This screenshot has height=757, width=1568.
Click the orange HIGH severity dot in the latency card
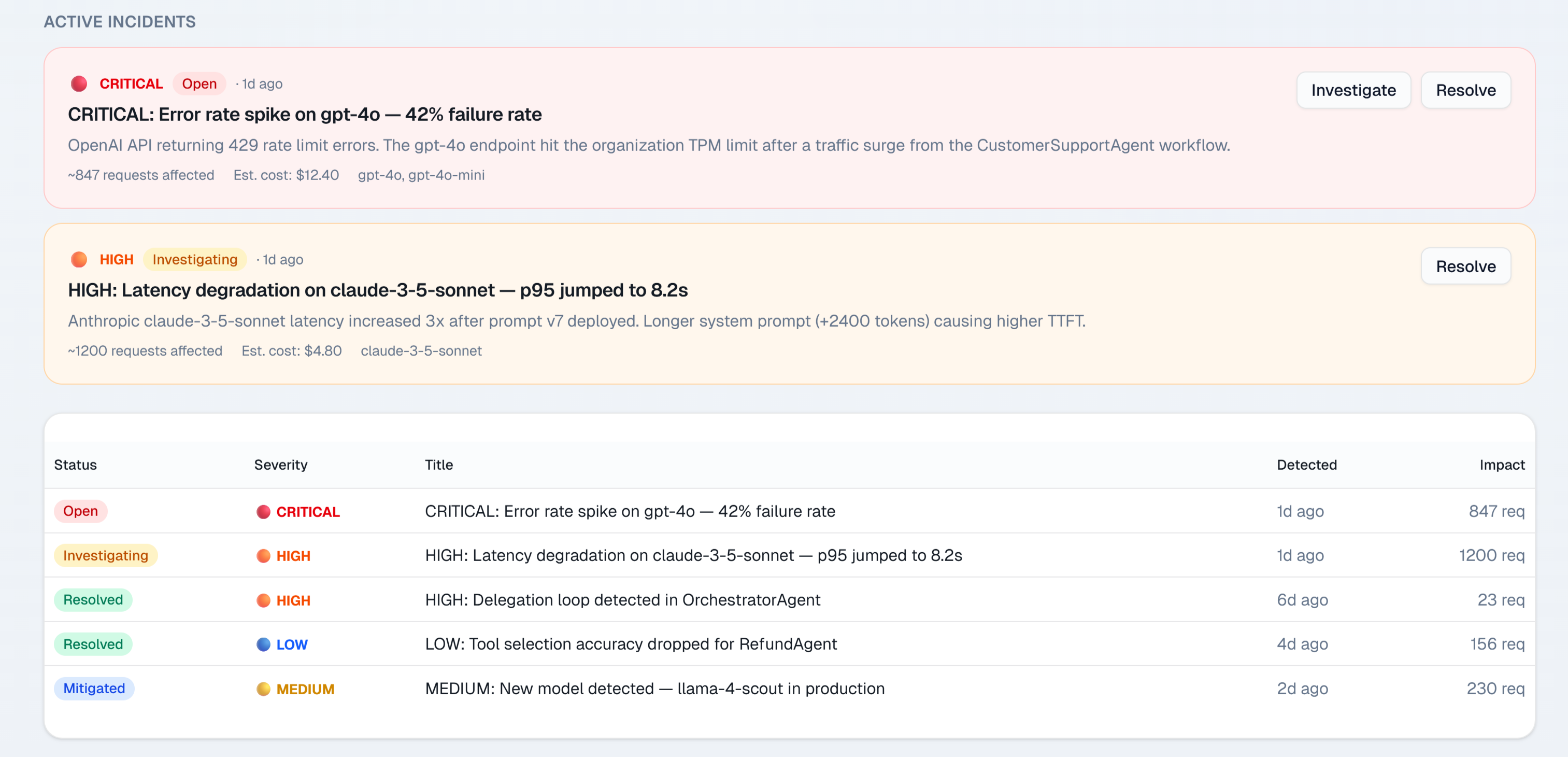coord(80,259)
